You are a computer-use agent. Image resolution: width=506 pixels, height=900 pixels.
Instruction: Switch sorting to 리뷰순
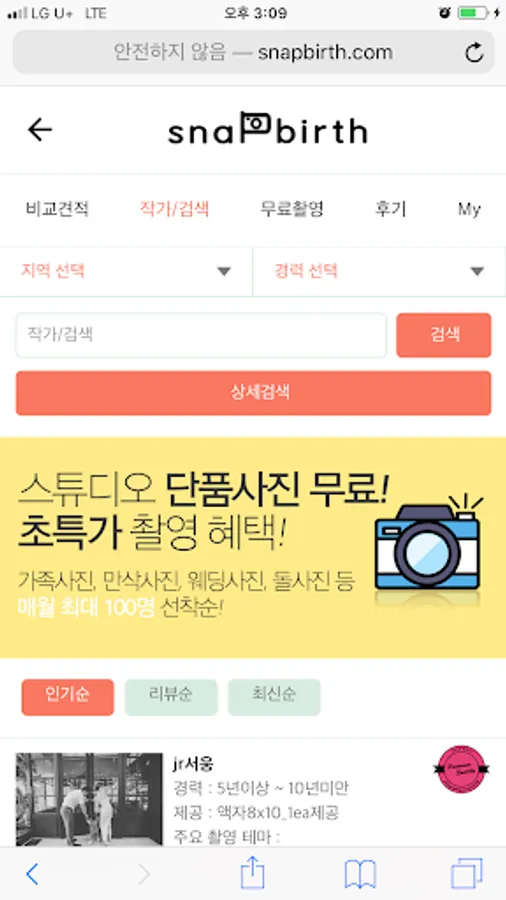coord(171,697)
